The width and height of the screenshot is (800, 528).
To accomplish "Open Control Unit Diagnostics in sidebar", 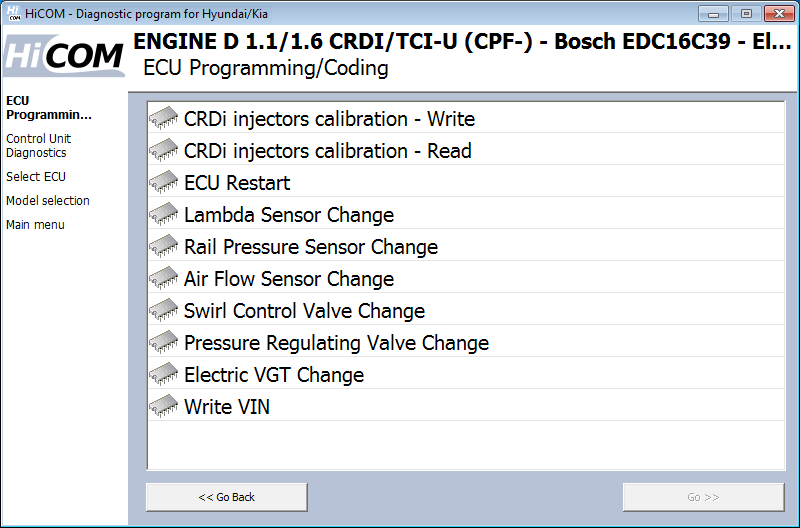I will (x=38, y=146).
